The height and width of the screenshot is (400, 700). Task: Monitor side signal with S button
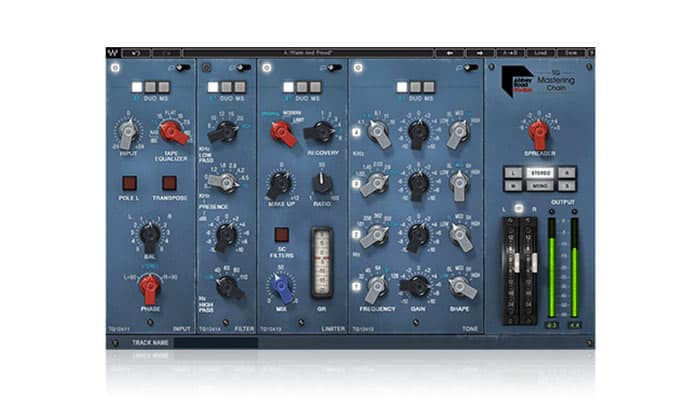point(567,186)
